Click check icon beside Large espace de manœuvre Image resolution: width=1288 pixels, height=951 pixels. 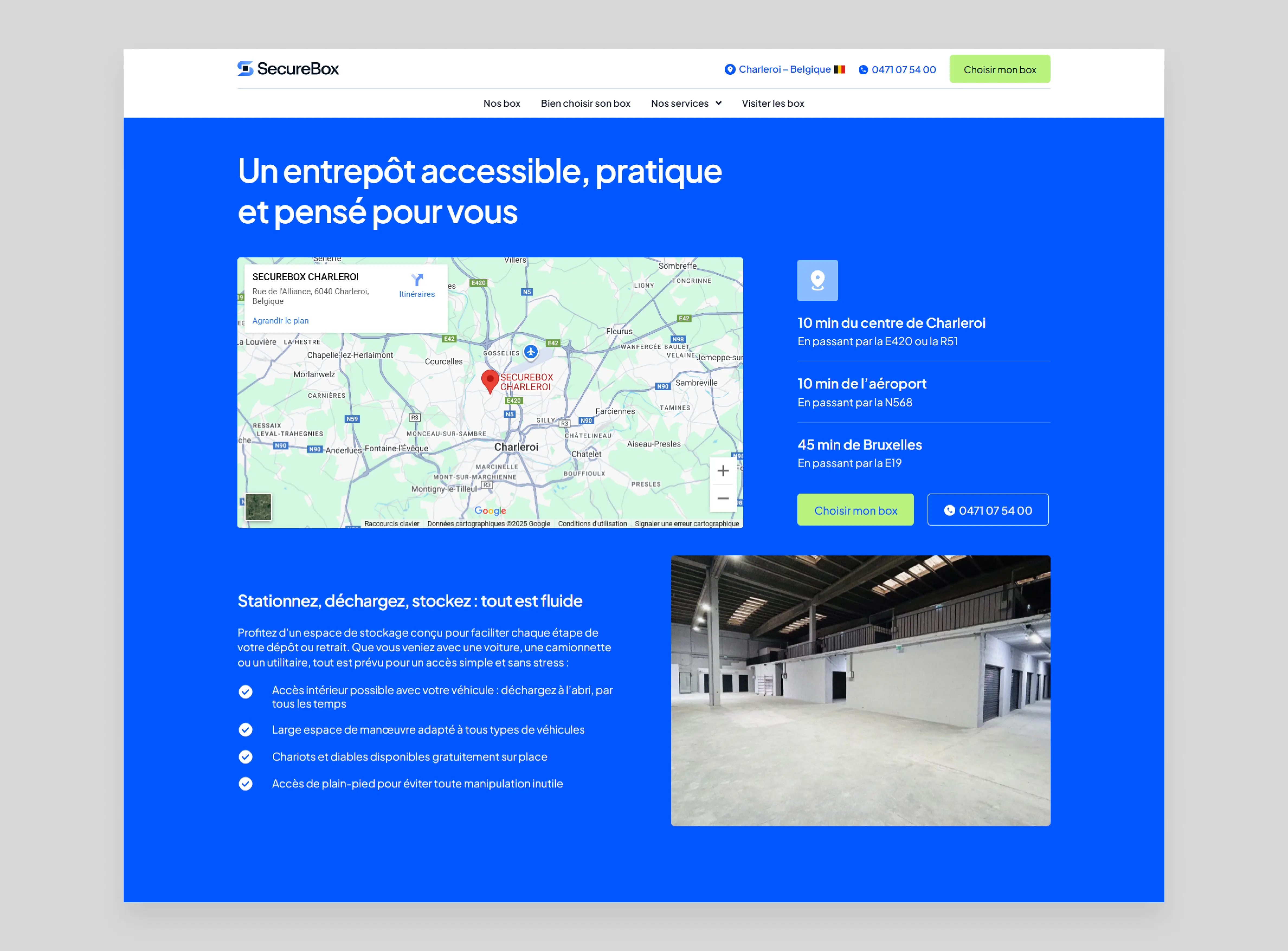tap(246, 729)
